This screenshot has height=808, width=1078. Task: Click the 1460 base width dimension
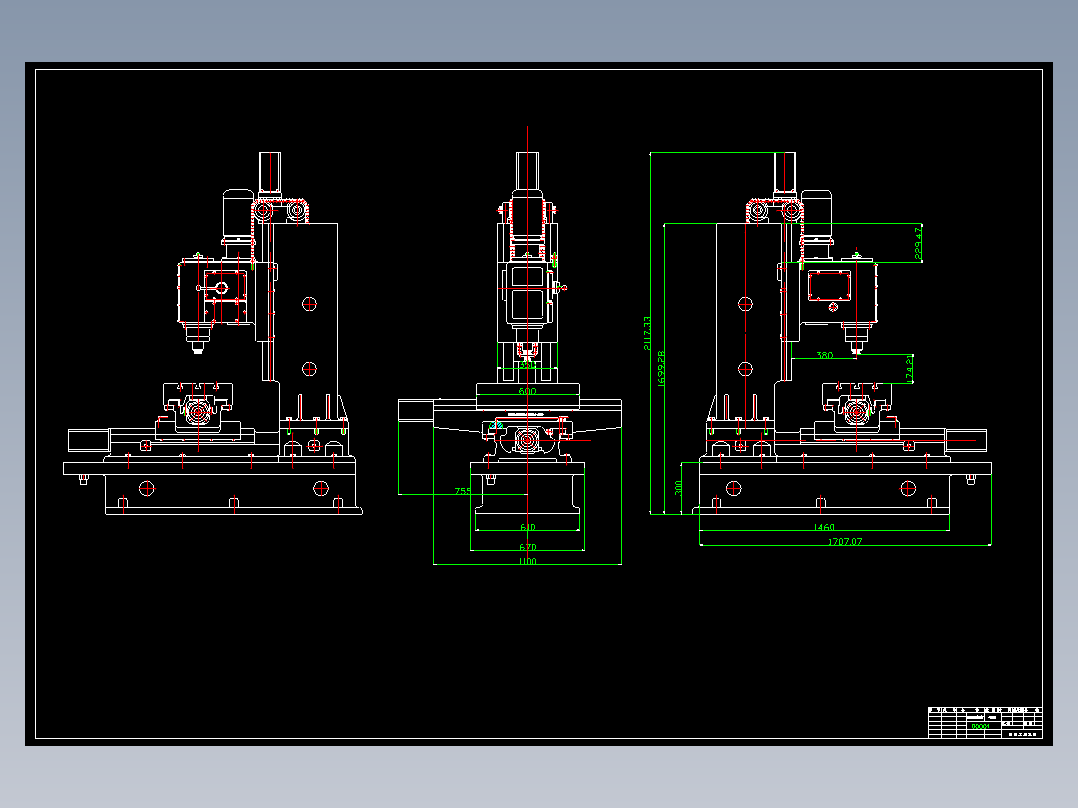tap(824, 527)
